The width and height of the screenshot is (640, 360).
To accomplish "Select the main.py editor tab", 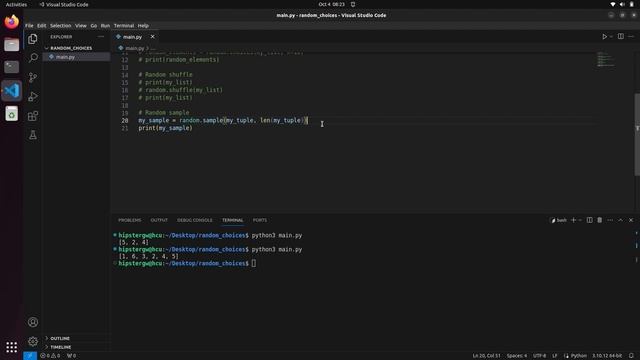I will (x=132, y=37).
